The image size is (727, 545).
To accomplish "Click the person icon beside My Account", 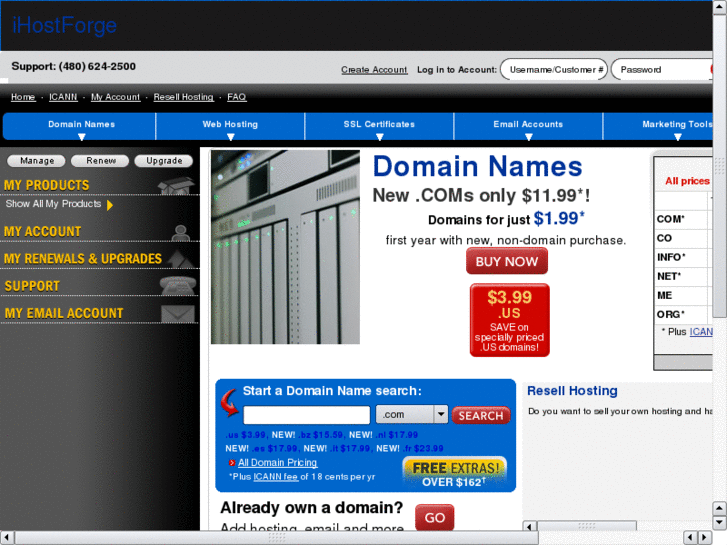I will 180,232.
